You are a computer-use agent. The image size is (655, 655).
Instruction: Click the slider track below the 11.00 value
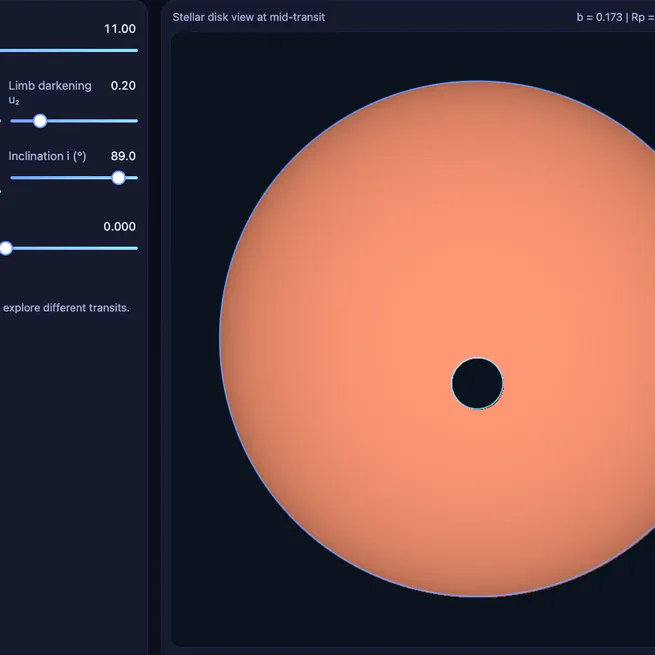coord(69,51)
